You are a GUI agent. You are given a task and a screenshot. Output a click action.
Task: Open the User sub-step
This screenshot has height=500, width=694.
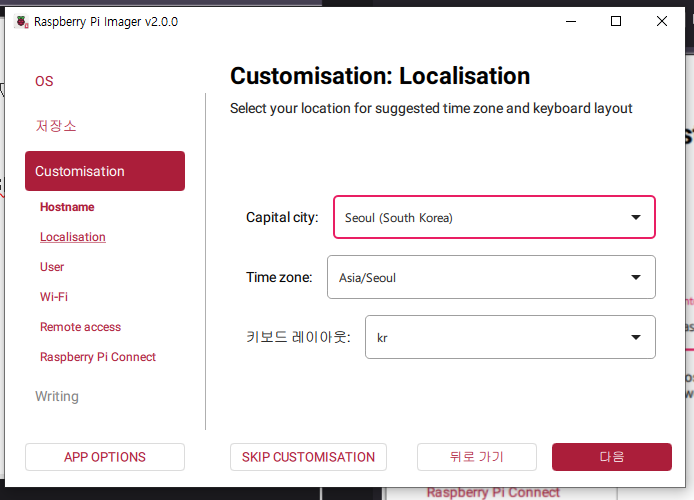click(52, 267)
